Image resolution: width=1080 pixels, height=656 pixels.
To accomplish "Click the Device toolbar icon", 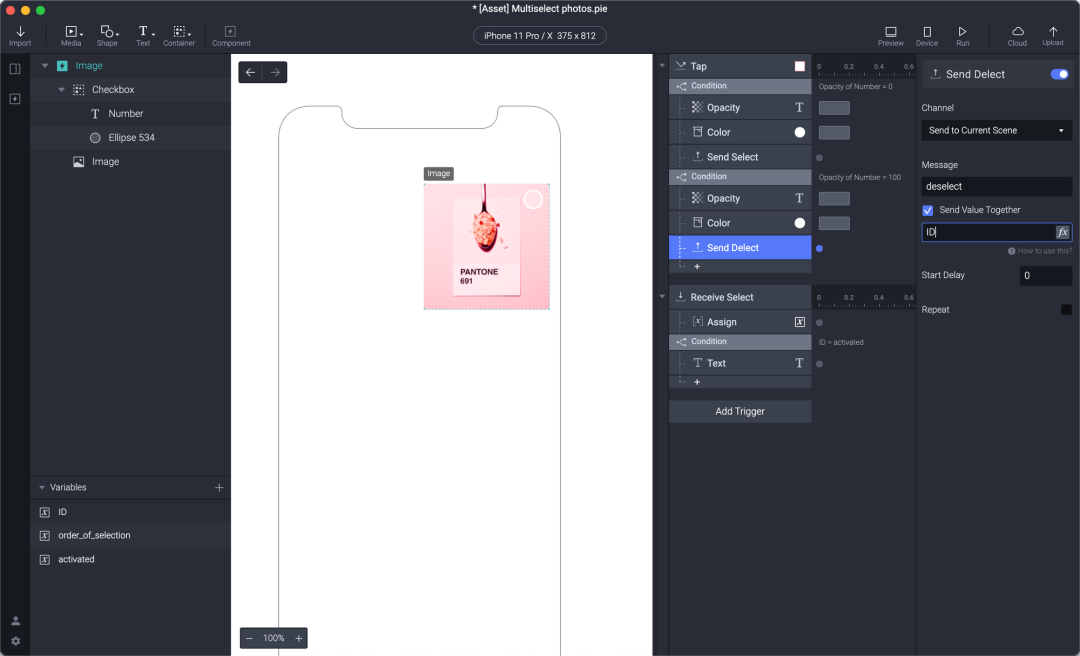I will (927, 36).
